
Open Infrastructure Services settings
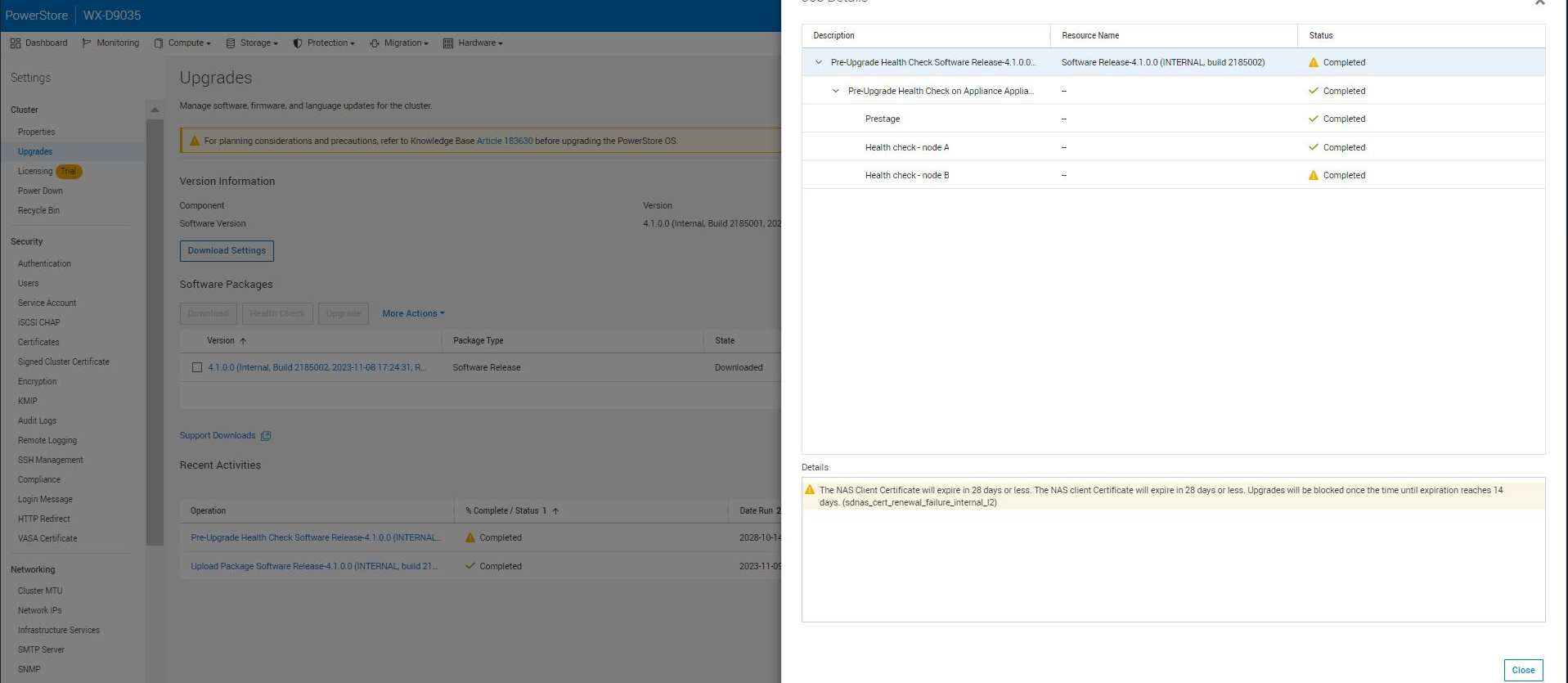point(59,630)
